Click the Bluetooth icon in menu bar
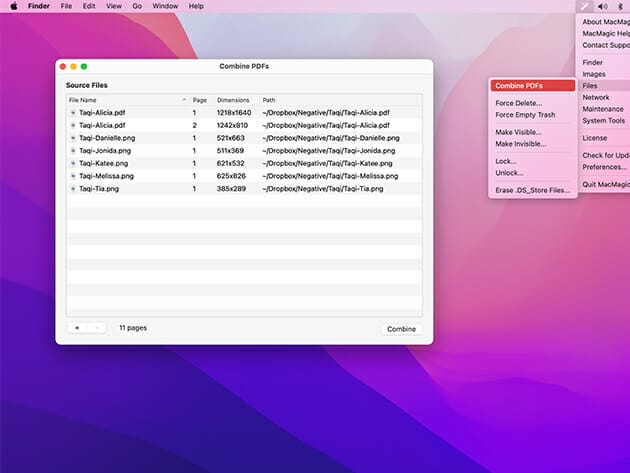Image resolution: width=630 pixels, height=473 pixels. pyautogui.click(x=620, y=6)
